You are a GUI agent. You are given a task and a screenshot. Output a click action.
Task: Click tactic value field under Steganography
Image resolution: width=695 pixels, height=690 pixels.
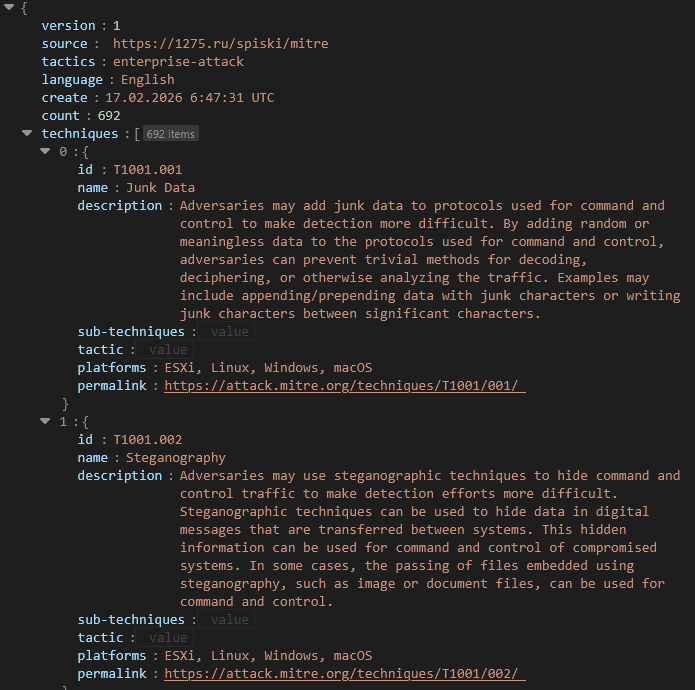coord(167,638)
